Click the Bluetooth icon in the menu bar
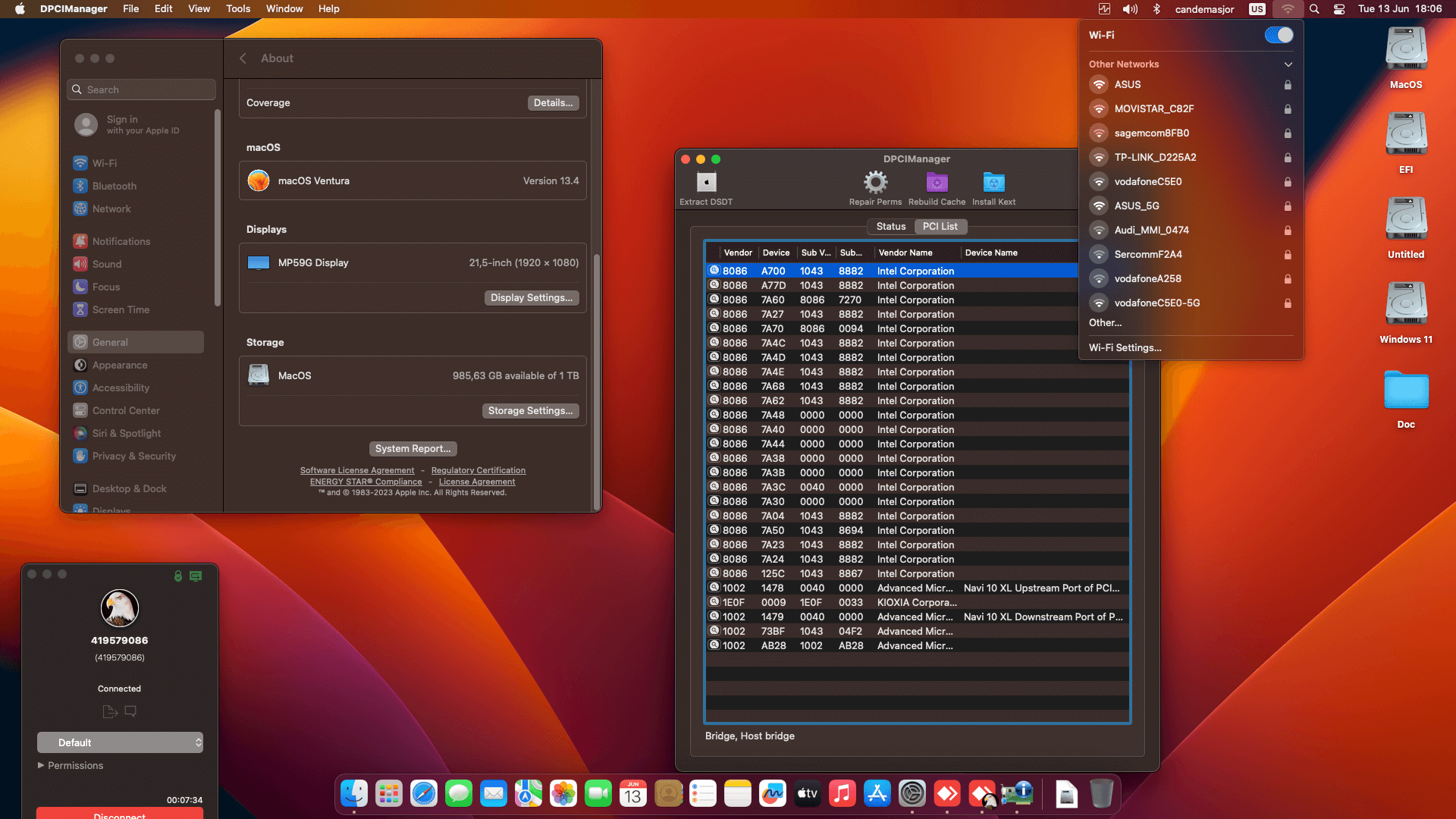This screenshot has height=819, width=1456. (x=1156, y=9)
